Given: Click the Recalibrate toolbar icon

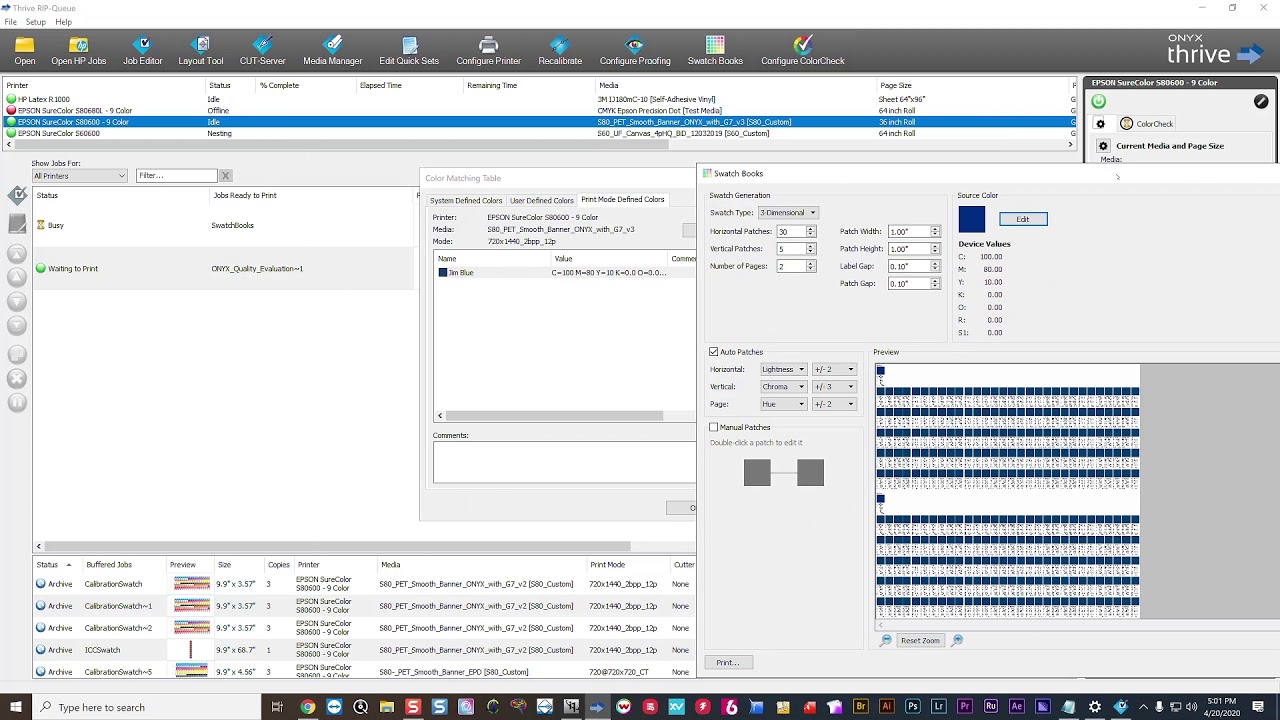Looking at the screenshot, I should click(x=560, y=51).
